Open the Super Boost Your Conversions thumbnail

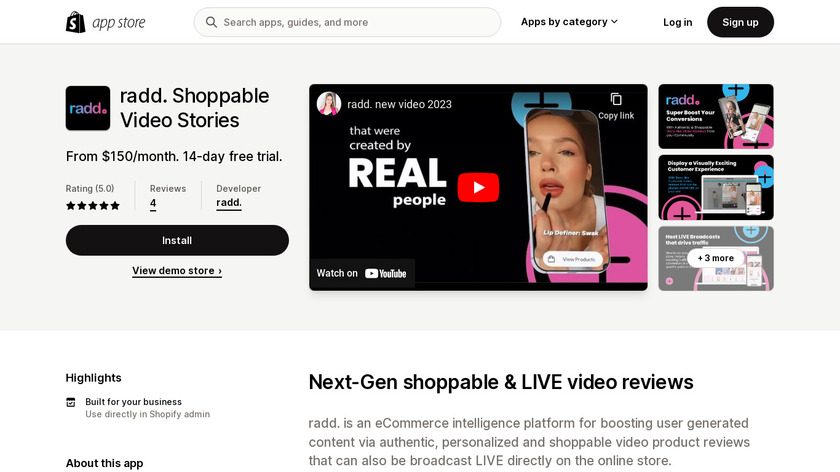[716, 116]
